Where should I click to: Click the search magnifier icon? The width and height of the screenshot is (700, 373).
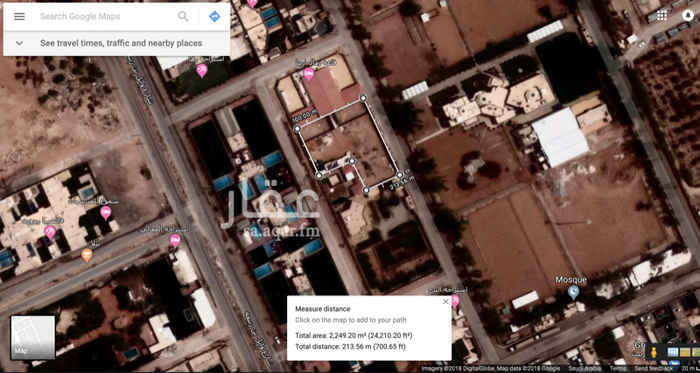(x=183, y=17)
